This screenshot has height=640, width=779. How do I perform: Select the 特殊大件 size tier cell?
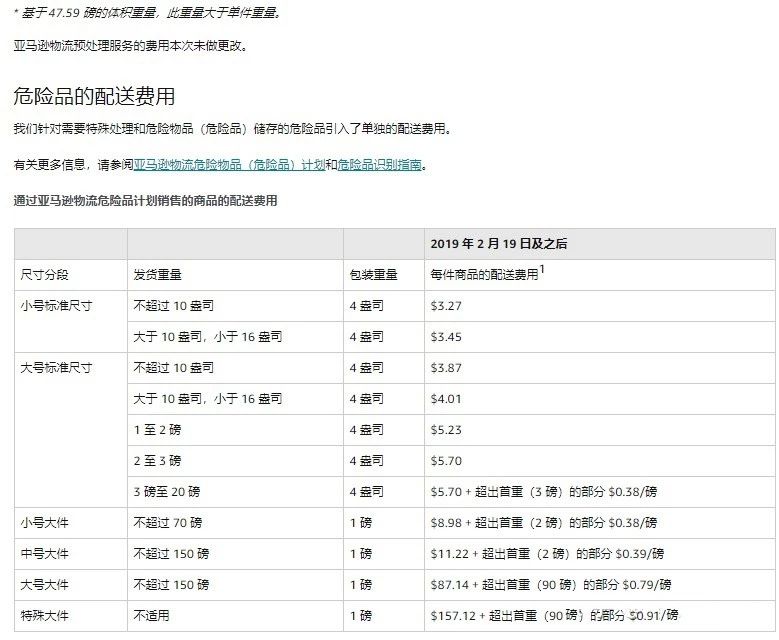pyautogui.click(x=45, y=615)
